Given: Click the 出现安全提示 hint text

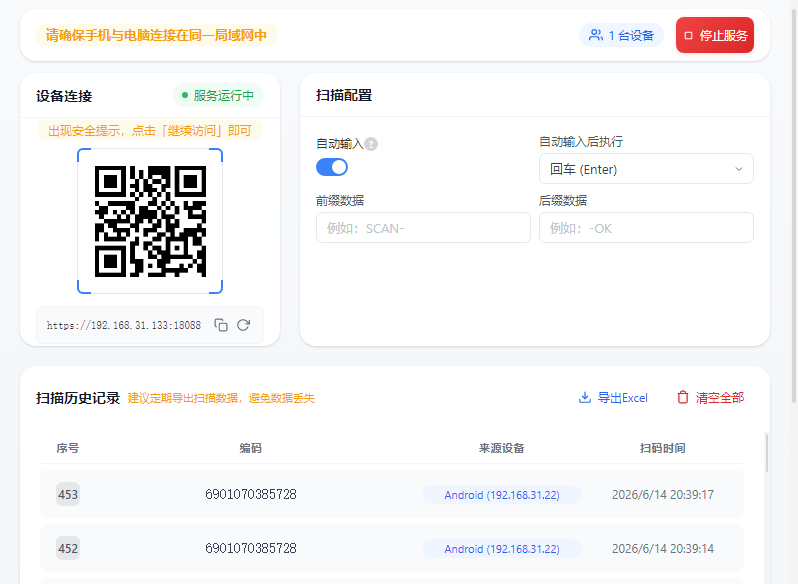Looking at the screenshot, I should click(150, 131).
